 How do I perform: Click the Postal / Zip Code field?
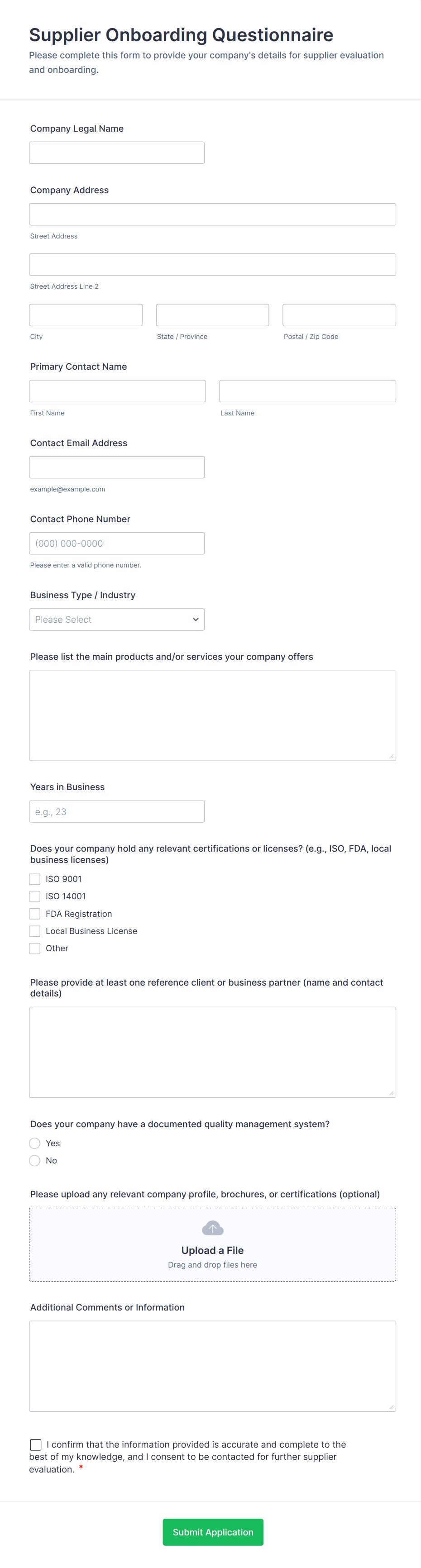(339, 315)
